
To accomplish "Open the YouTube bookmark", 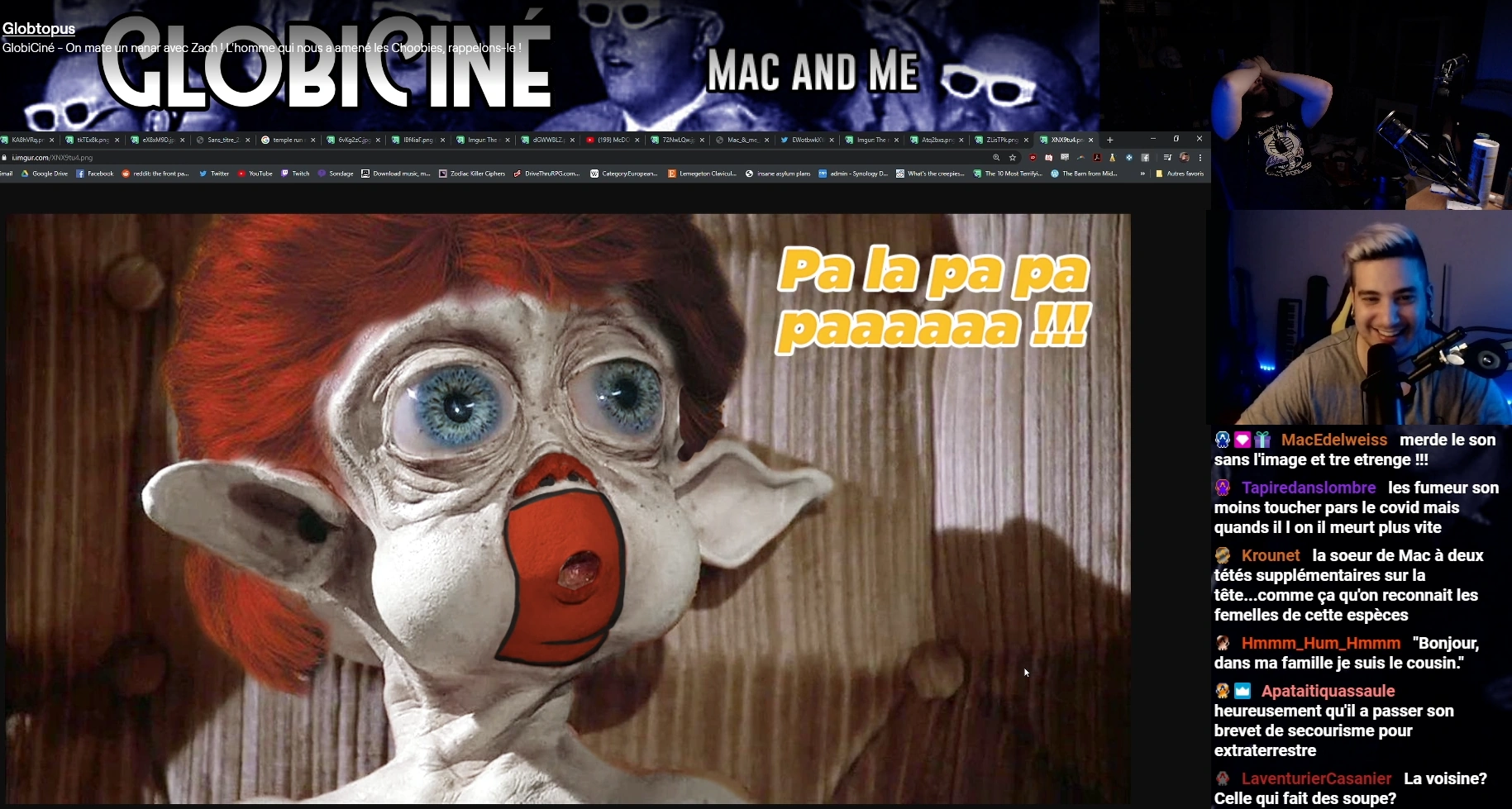I will click(x=255, y=174).
